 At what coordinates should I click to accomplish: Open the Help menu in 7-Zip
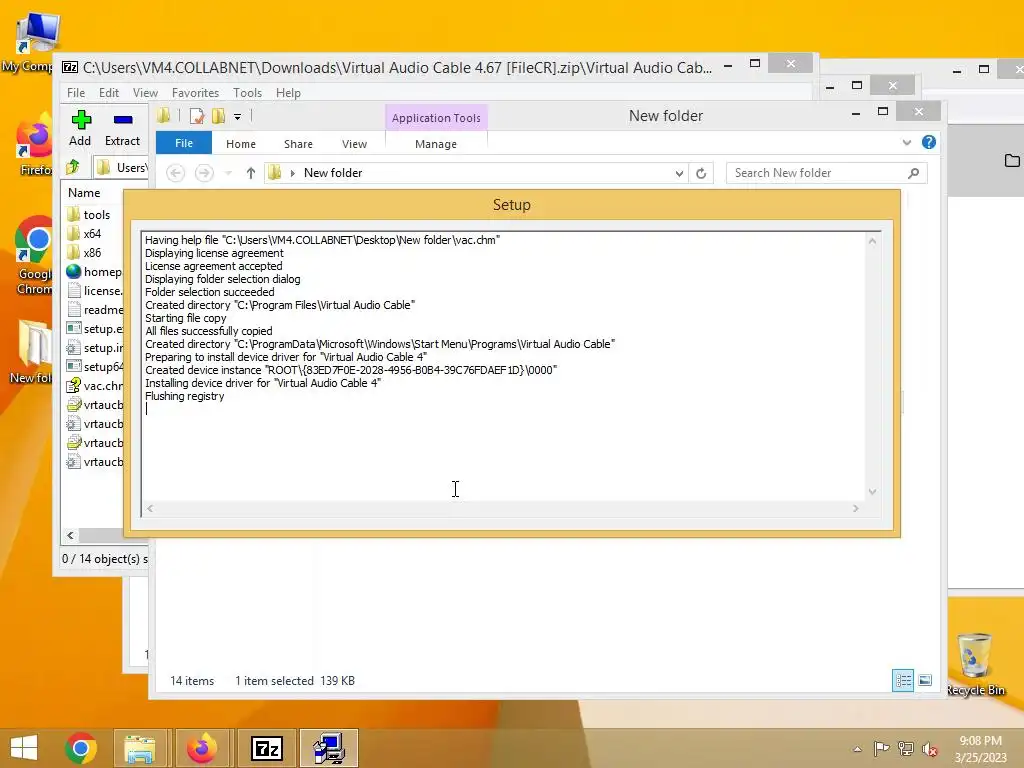(288, 93)
